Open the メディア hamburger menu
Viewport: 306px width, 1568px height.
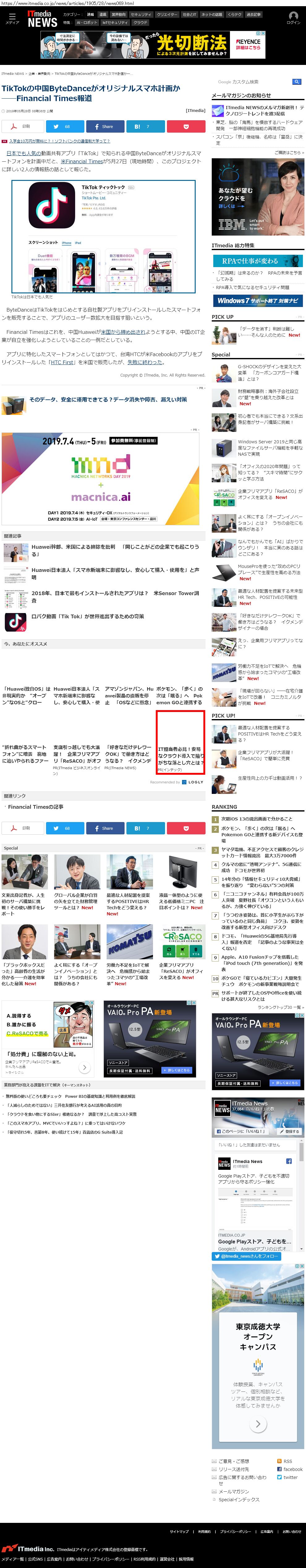coord(11,18)
